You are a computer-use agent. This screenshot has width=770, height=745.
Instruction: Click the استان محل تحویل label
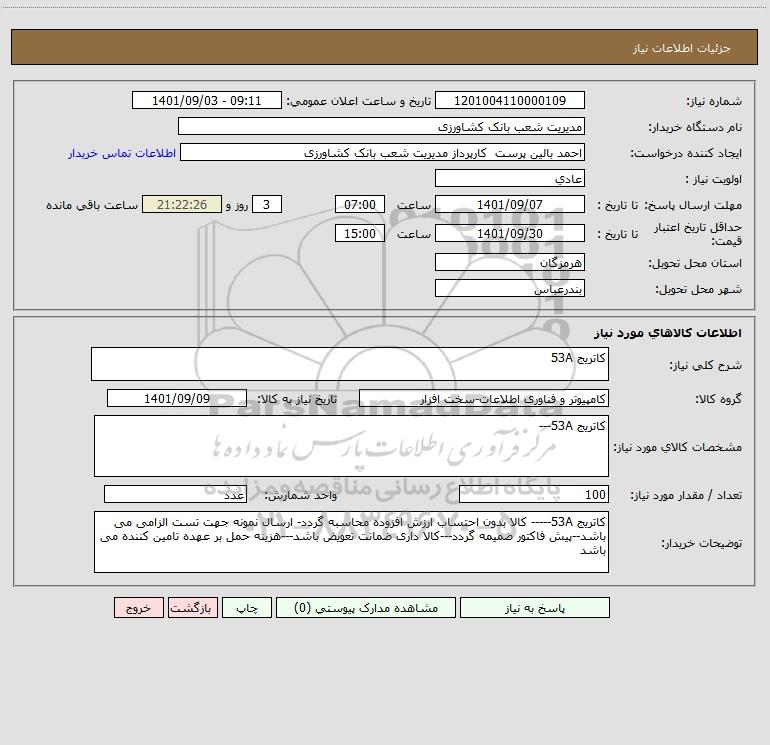click(x=695, y=263)
